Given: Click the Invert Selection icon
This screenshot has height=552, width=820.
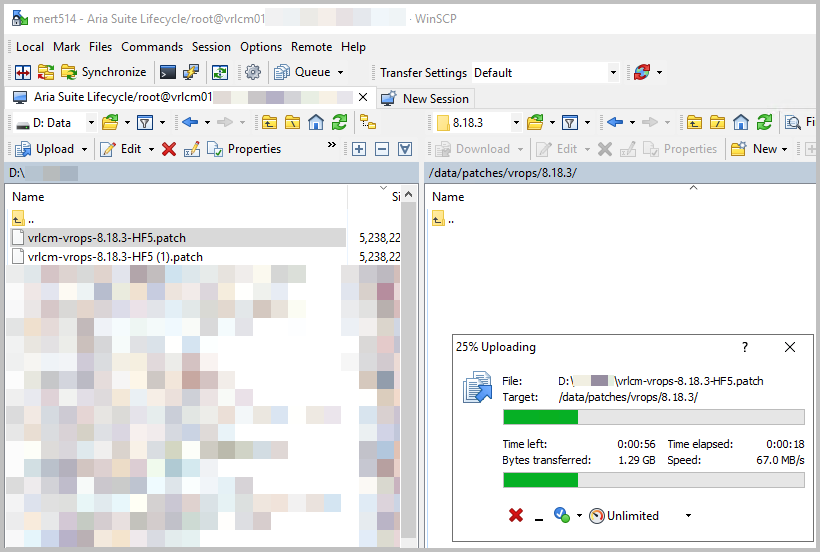Looking at the screenshot, I should 405,149.
